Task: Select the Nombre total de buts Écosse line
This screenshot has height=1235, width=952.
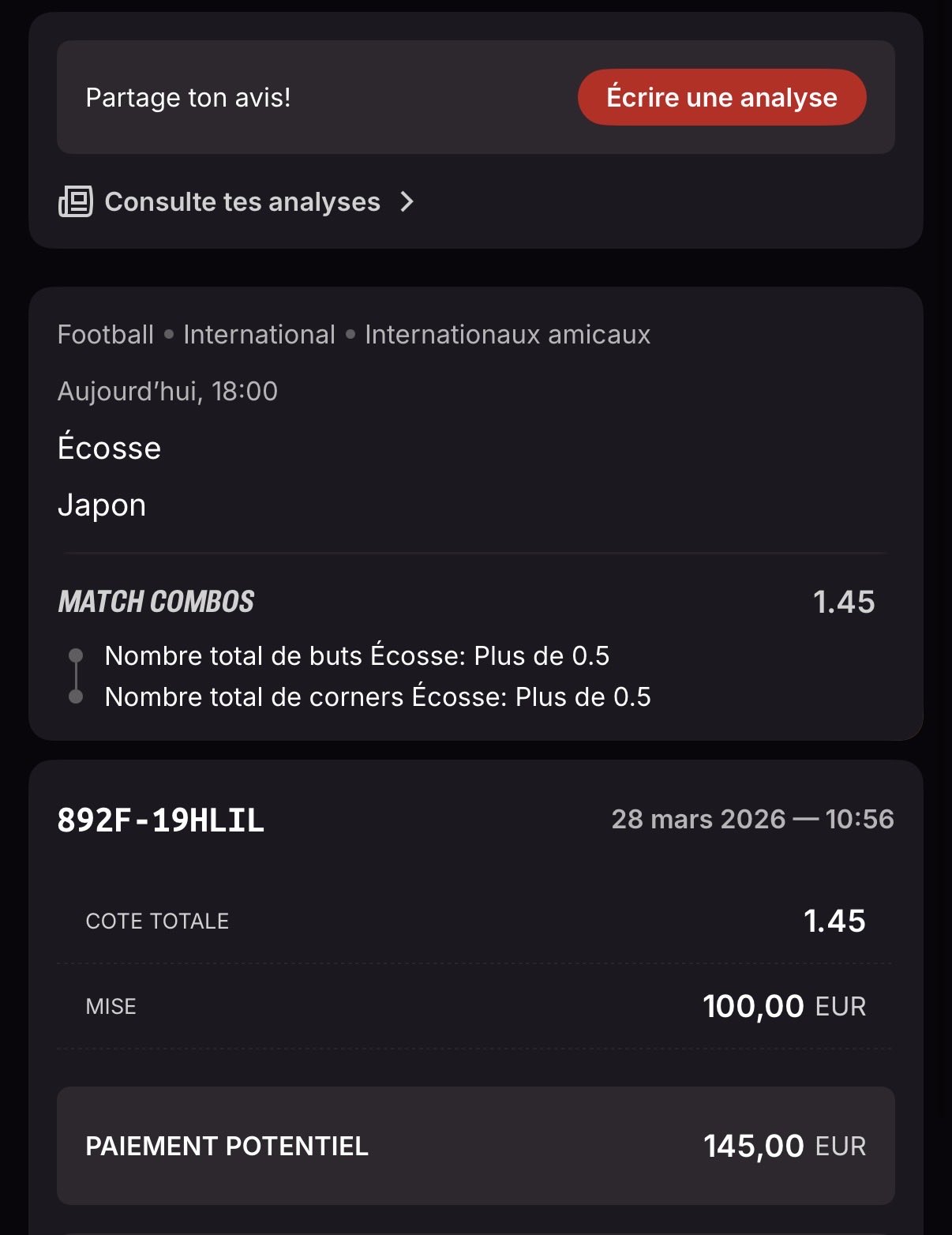Action: (357, 656)
